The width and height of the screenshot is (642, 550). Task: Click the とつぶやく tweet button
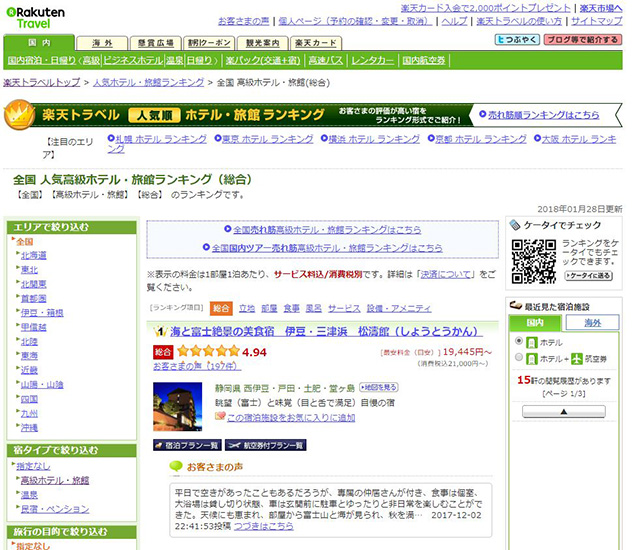pyautogui.click(x=517, y=41)
